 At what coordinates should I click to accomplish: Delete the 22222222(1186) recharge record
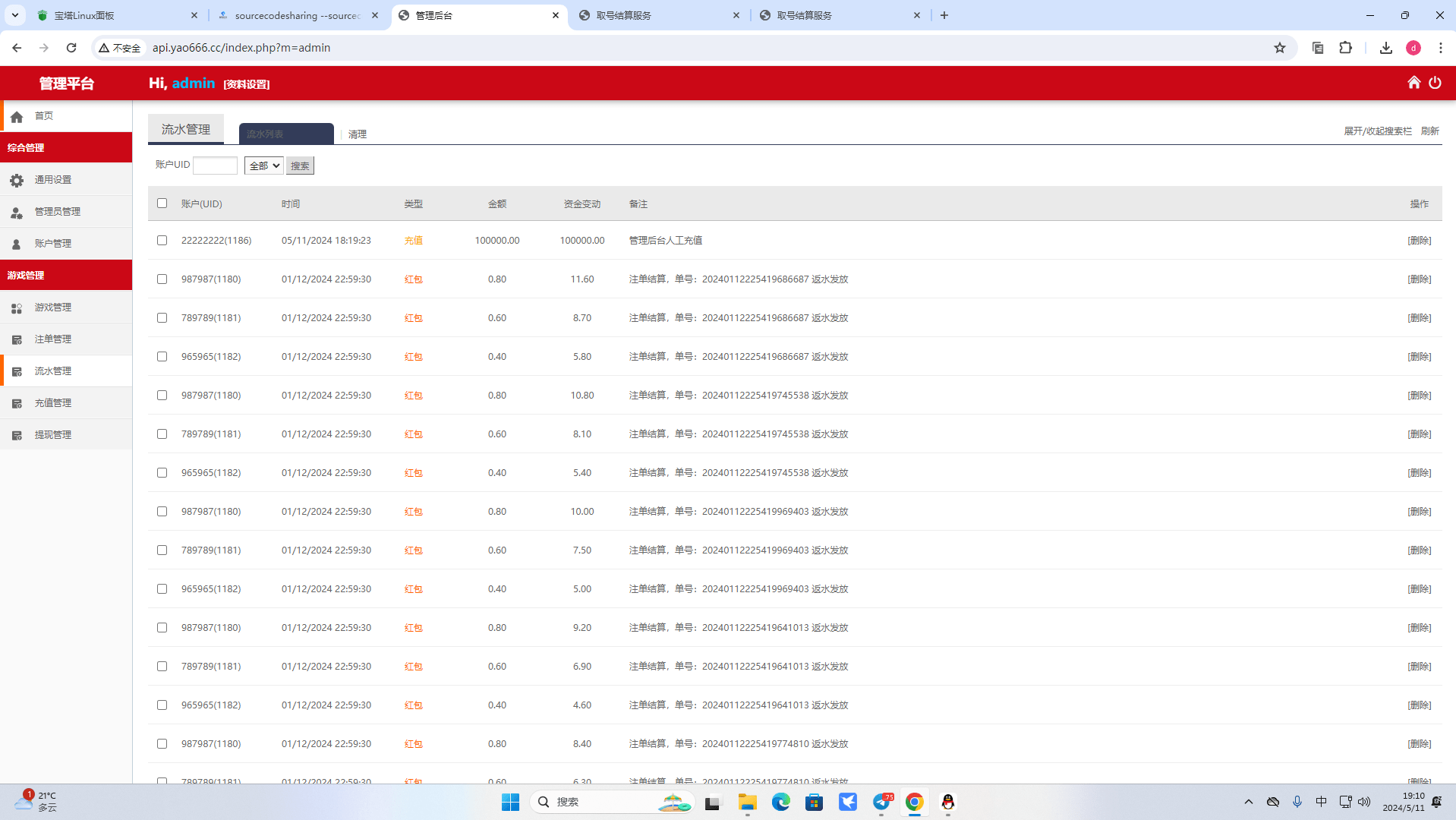pos(1419,241)
